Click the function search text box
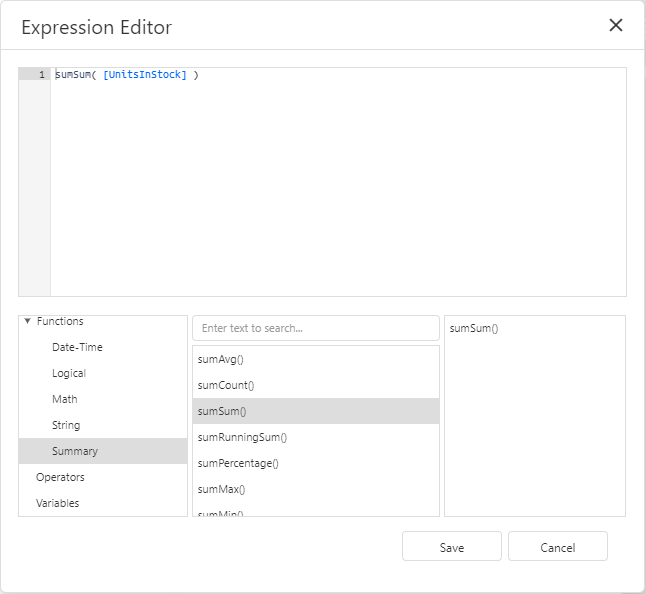Image resolution: width=646 pixels, height=594 pixels. (315, 328)
